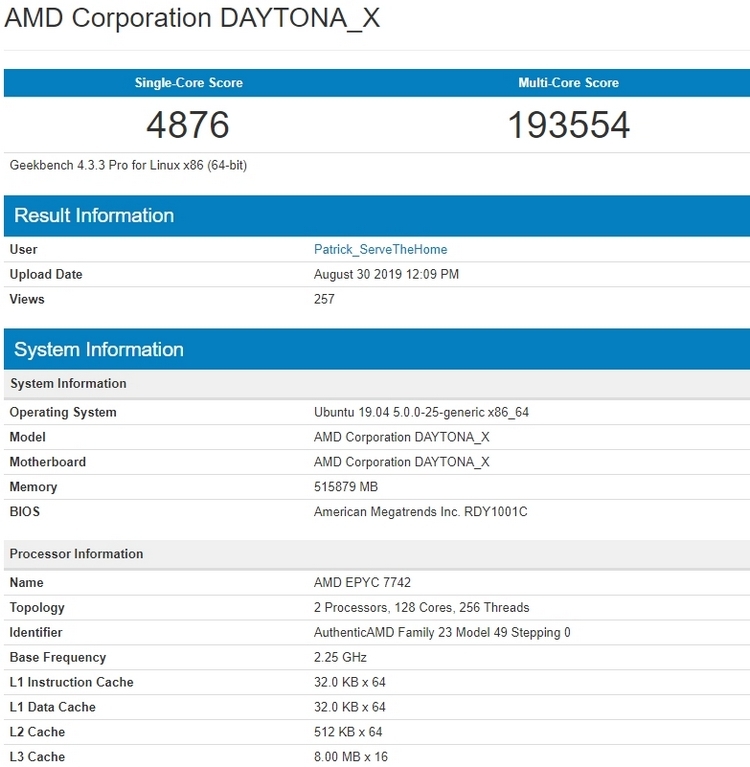Viewport: 750px width, 767px height.
Task: Click the AuthenticAMD Family 23 identifier value
Action: 442,632
